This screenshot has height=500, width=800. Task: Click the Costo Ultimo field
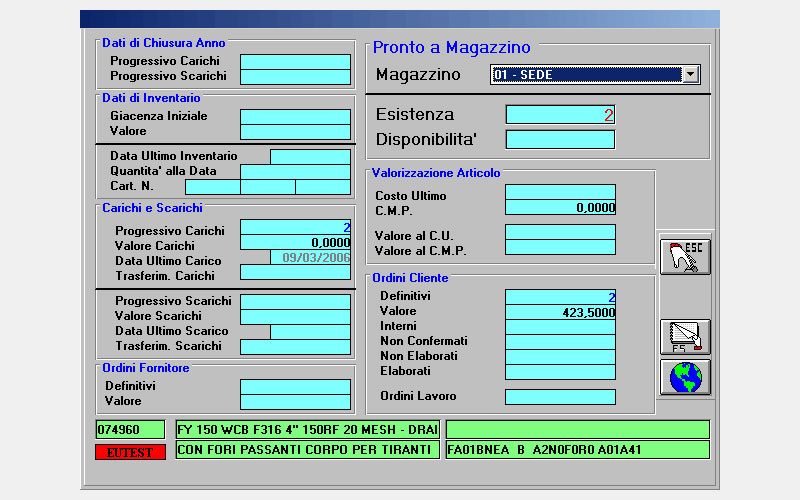click(560, 192)
